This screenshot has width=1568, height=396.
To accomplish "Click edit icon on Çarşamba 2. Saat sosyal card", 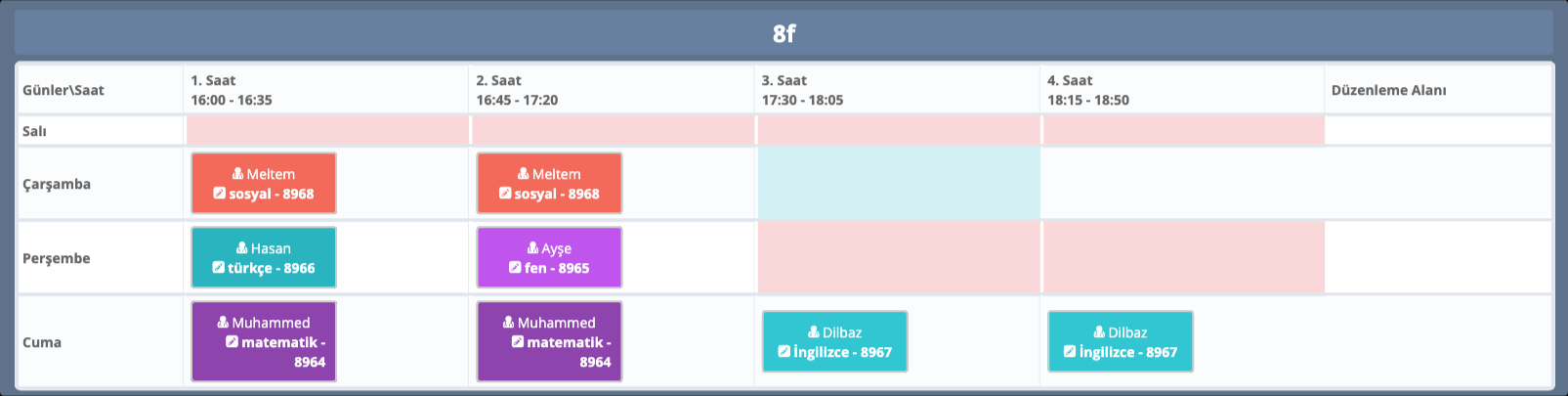I will coord(504,194).
